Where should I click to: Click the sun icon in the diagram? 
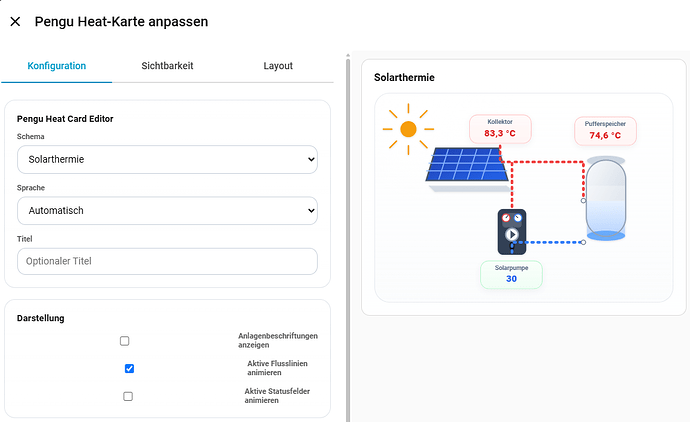click(x=408, y=129)
